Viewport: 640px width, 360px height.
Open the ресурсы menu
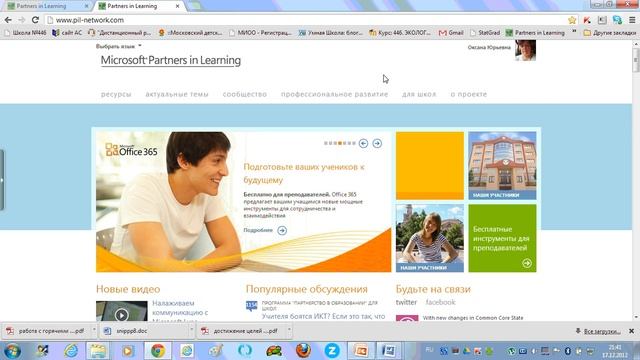coord(116,94)
